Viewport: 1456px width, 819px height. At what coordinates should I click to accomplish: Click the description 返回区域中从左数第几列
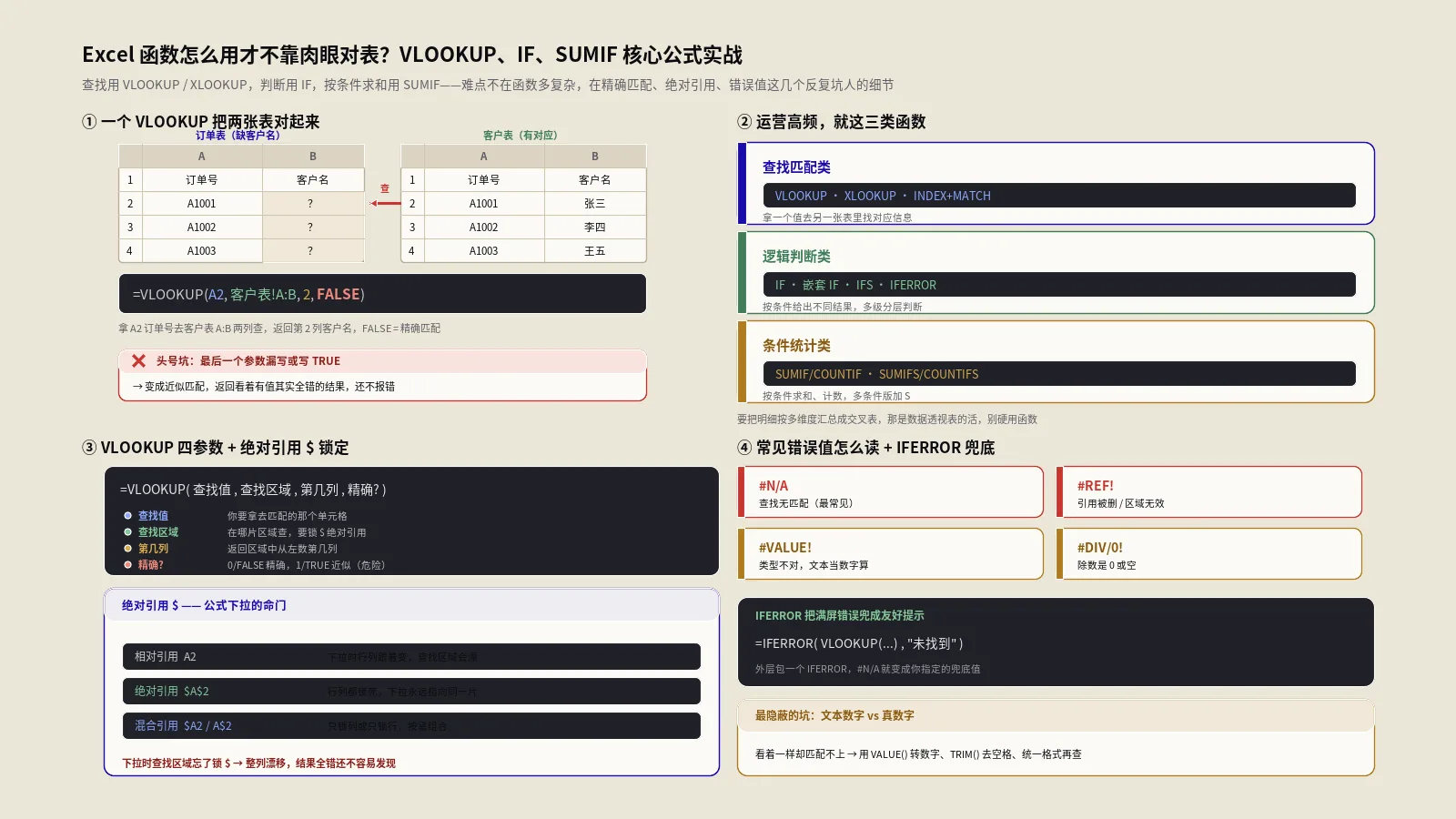coord(282,549)
